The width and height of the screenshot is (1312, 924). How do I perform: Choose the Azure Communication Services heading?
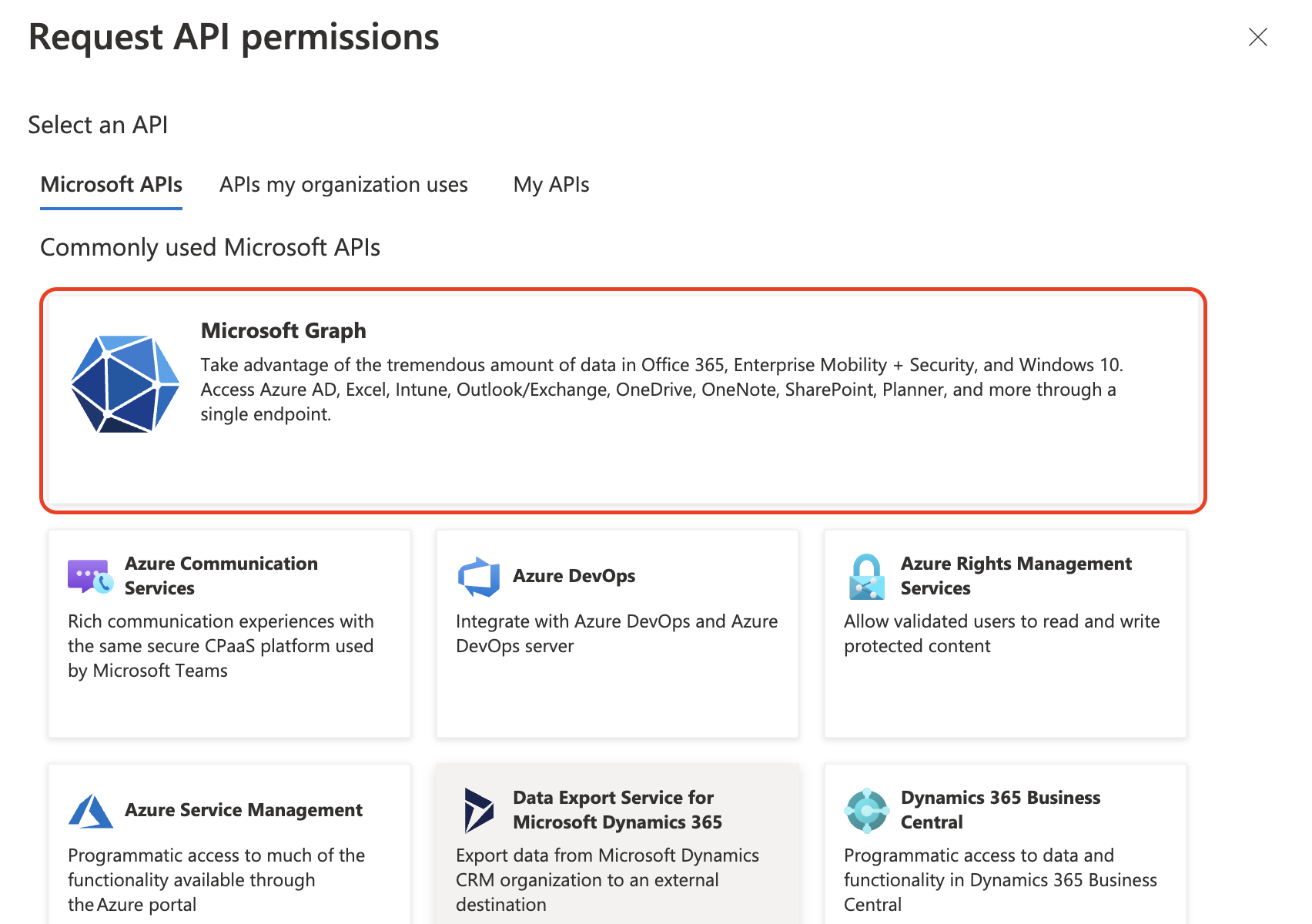[x=221, y=576]
